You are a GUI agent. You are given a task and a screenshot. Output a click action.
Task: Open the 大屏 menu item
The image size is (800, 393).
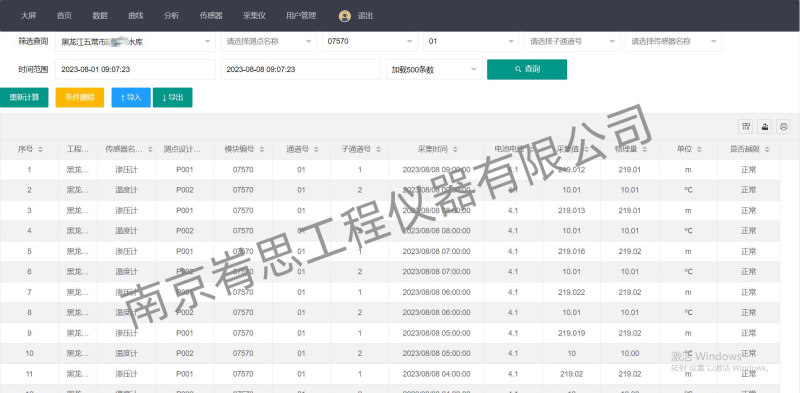point(28,16)
